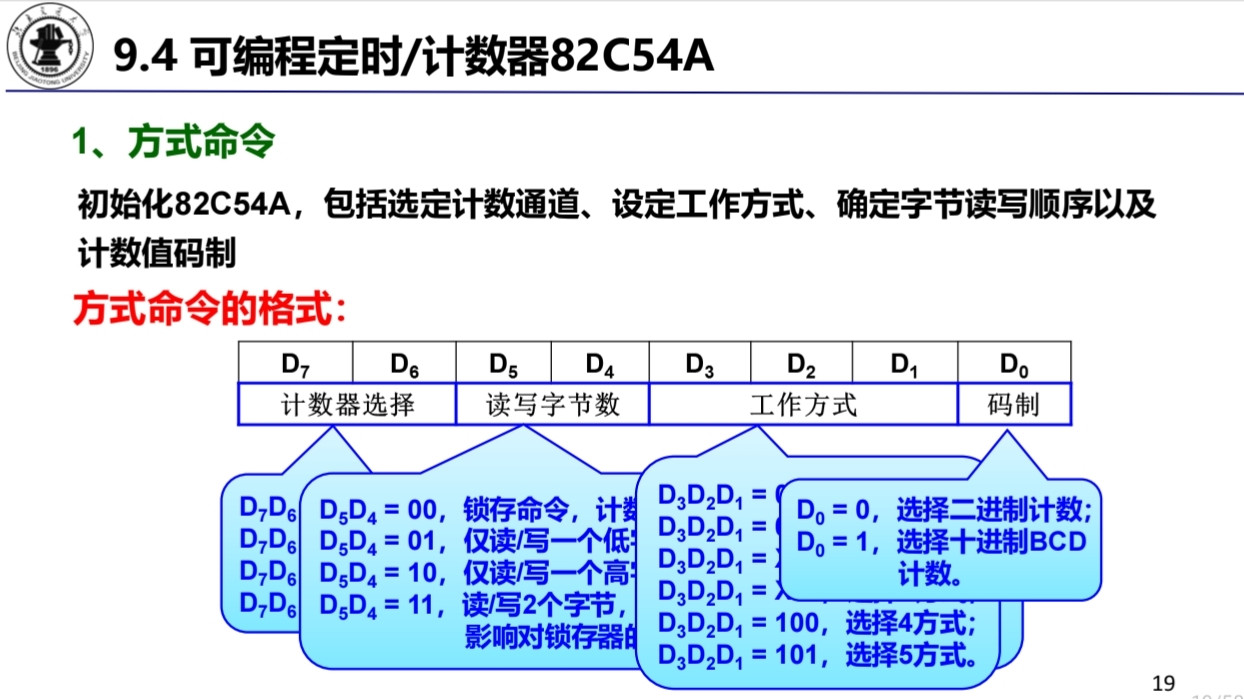Click the 'D5D4 = 01' callout line
Image resolution: width=1244 pixels, height=699 pixels.
point(478,541)
